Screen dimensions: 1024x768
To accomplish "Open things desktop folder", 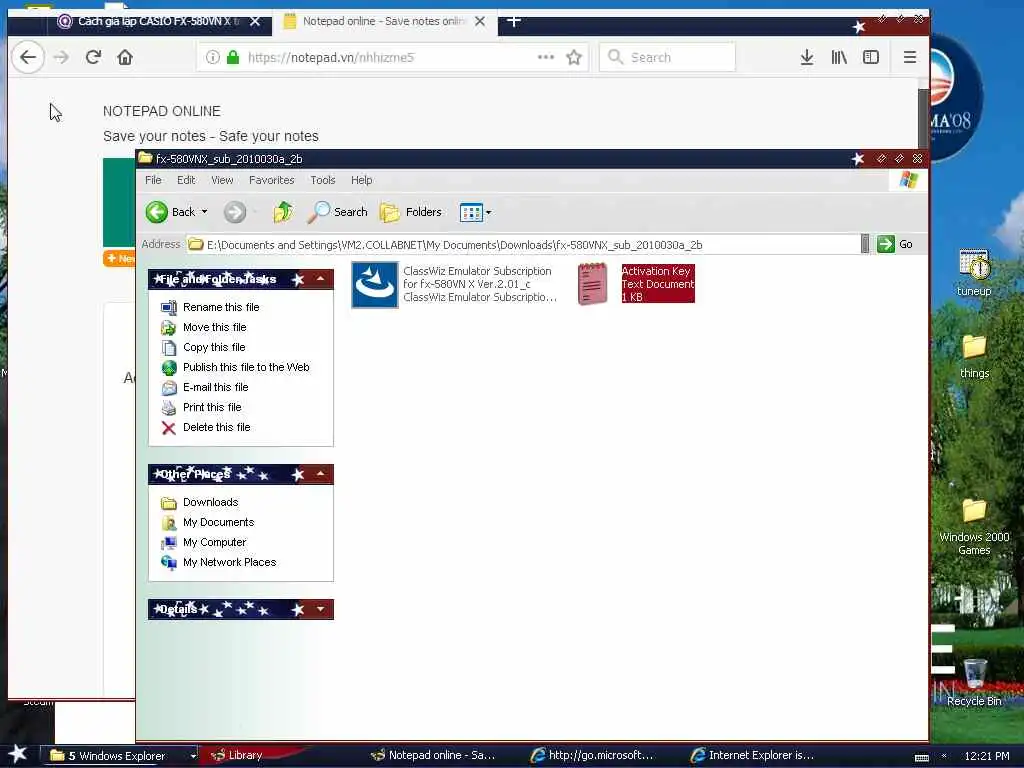I will coord(974,357).
